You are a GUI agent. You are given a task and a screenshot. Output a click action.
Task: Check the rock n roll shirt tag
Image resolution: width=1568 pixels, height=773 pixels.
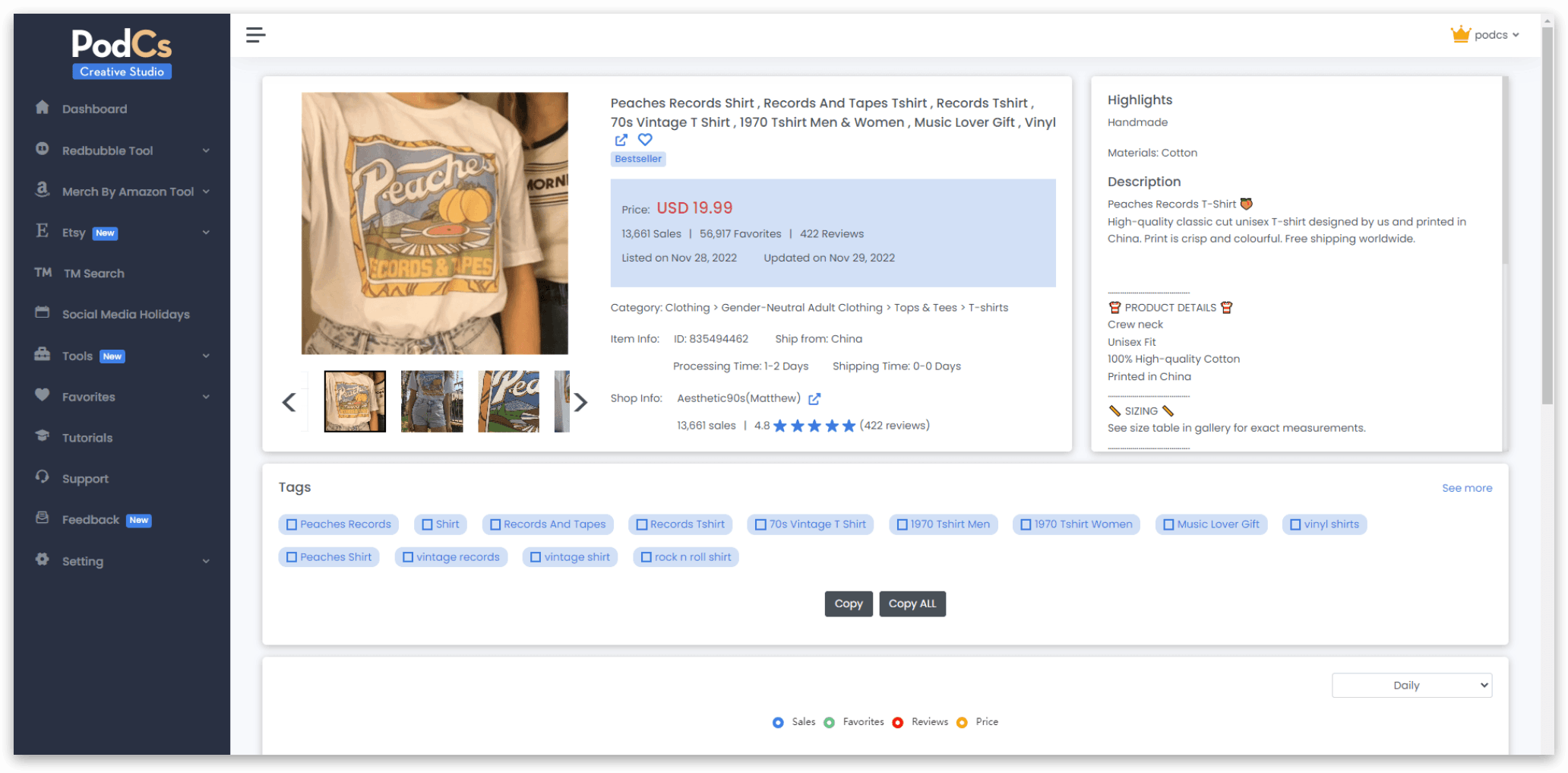pos(646,557)
